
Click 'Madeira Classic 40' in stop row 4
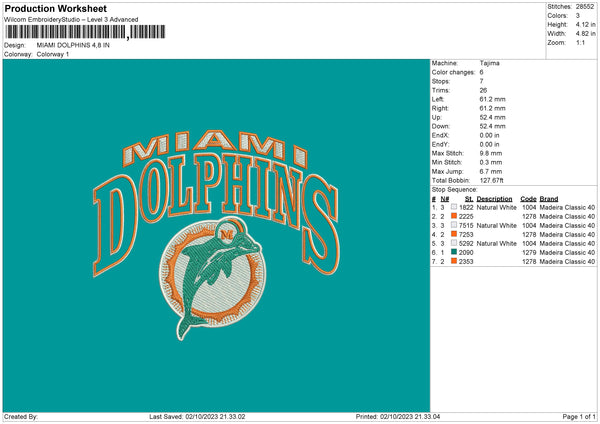tap(567, 235)
